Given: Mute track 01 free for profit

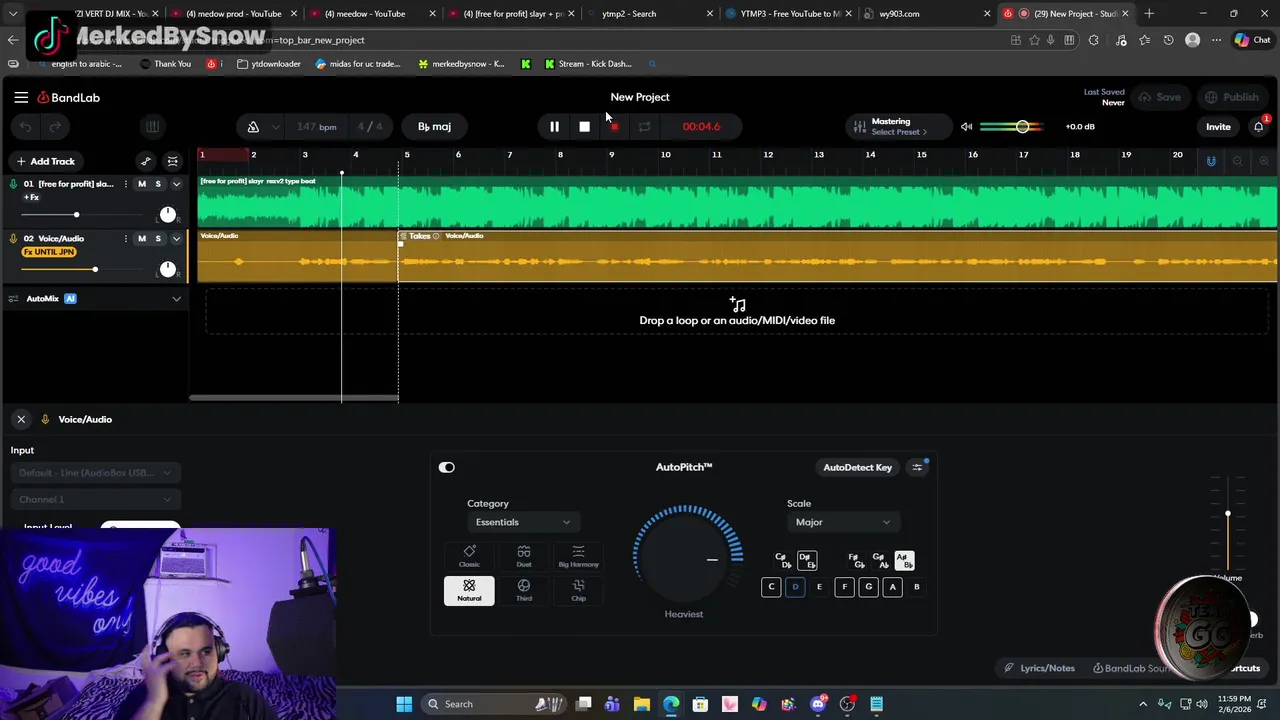Looking at the screenshot, I should coord(141,184).
